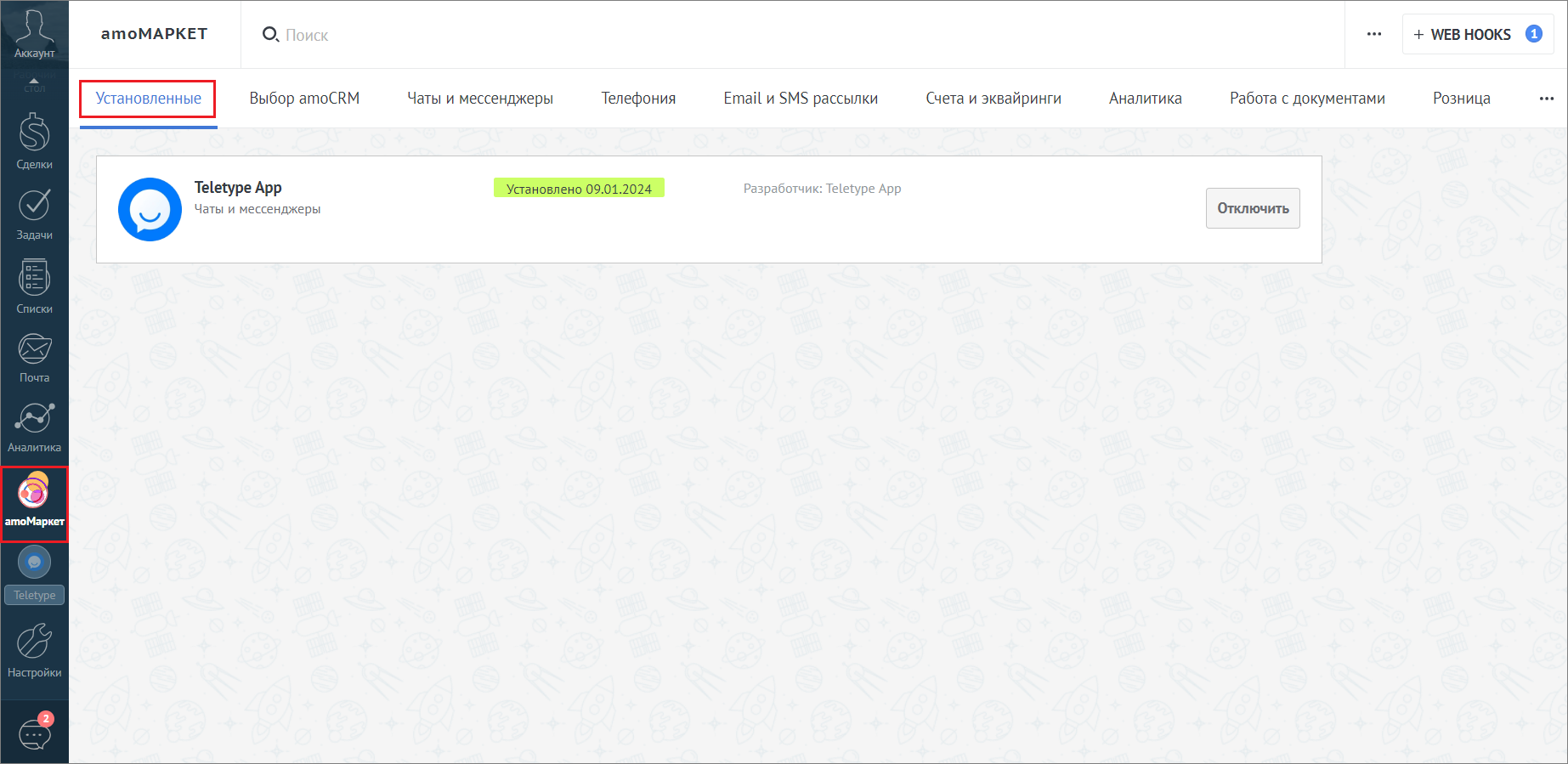1568x764 pixels.
Task: Open Работа с документами tab
Action: 1307,99
